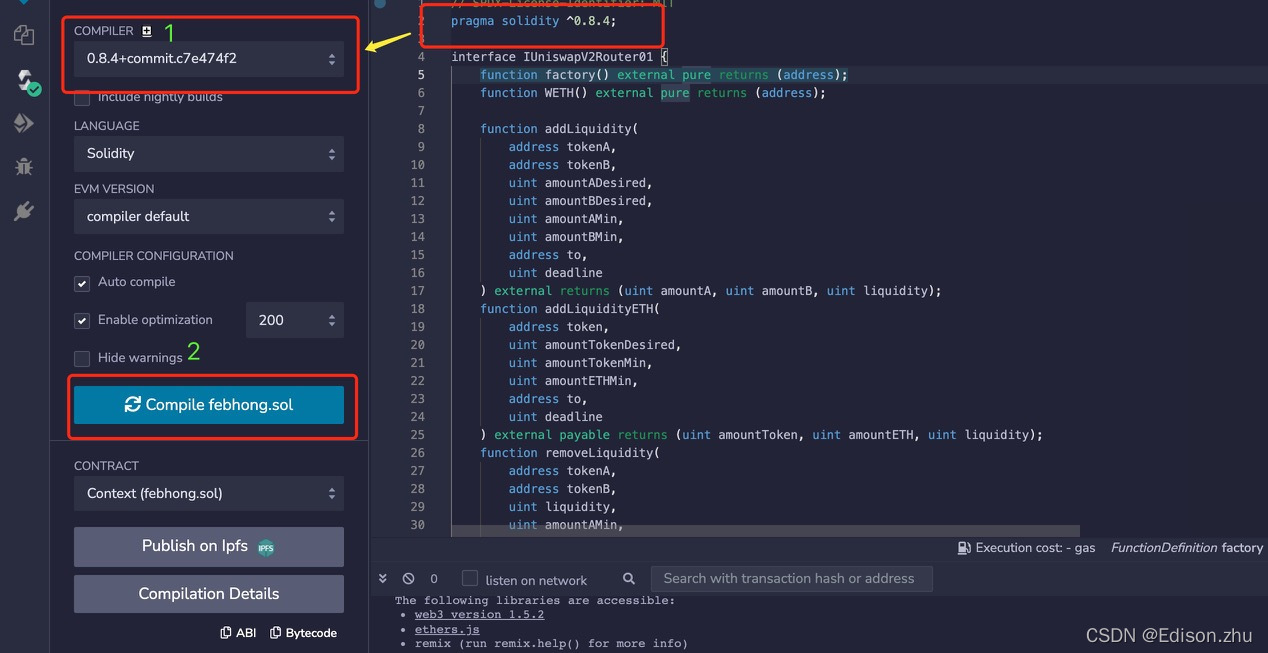Open the Contract Context (febhong.sol) dropdown

click(x=209, y=494)
